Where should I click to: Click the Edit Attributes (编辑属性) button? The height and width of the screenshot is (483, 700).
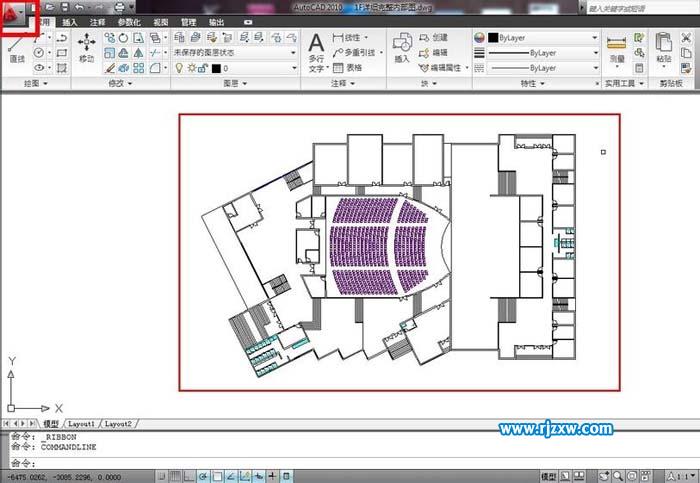(x=442, y=68)
